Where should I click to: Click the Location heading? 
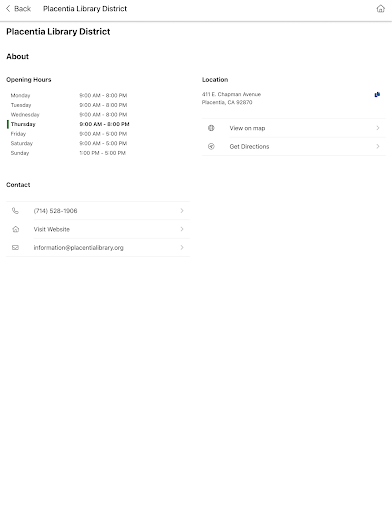tap(215, 80)
